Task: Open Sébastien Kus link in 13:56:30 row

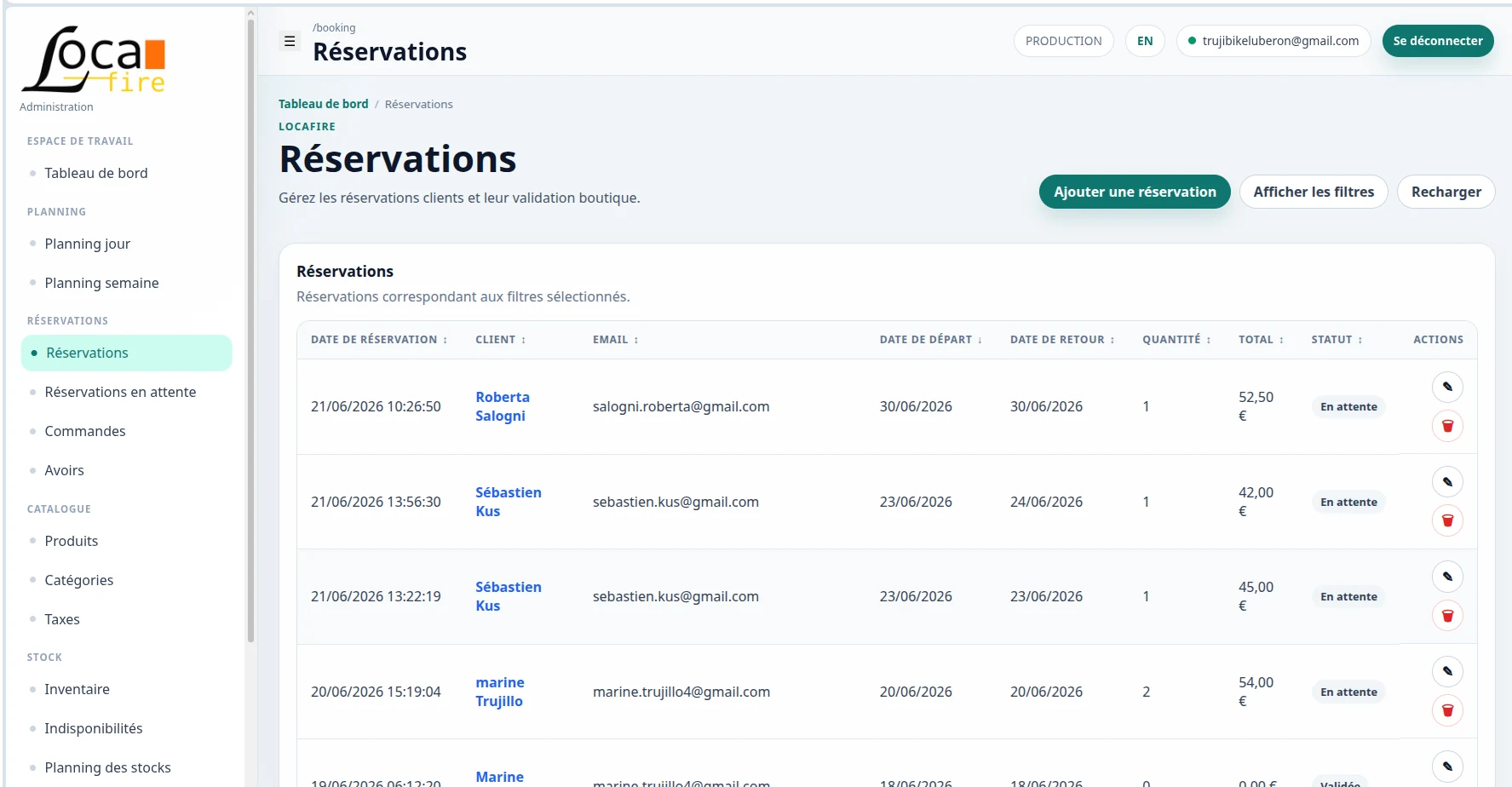Action: 509,502
